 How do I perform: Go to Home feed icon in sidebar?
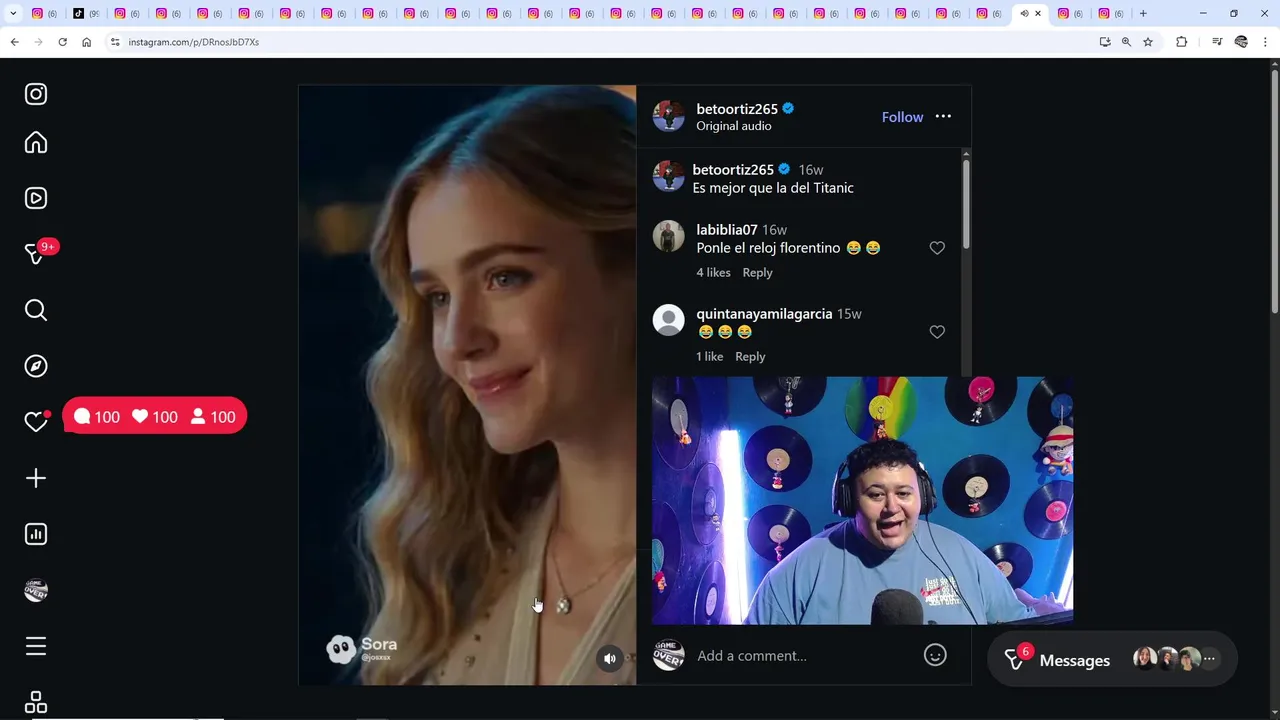tap(36, 142)
